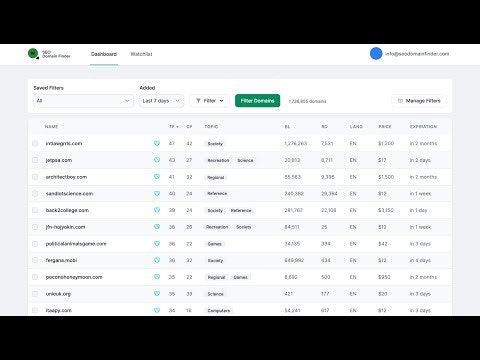Sort by the TOPIC column header

[x=211, y=127]
